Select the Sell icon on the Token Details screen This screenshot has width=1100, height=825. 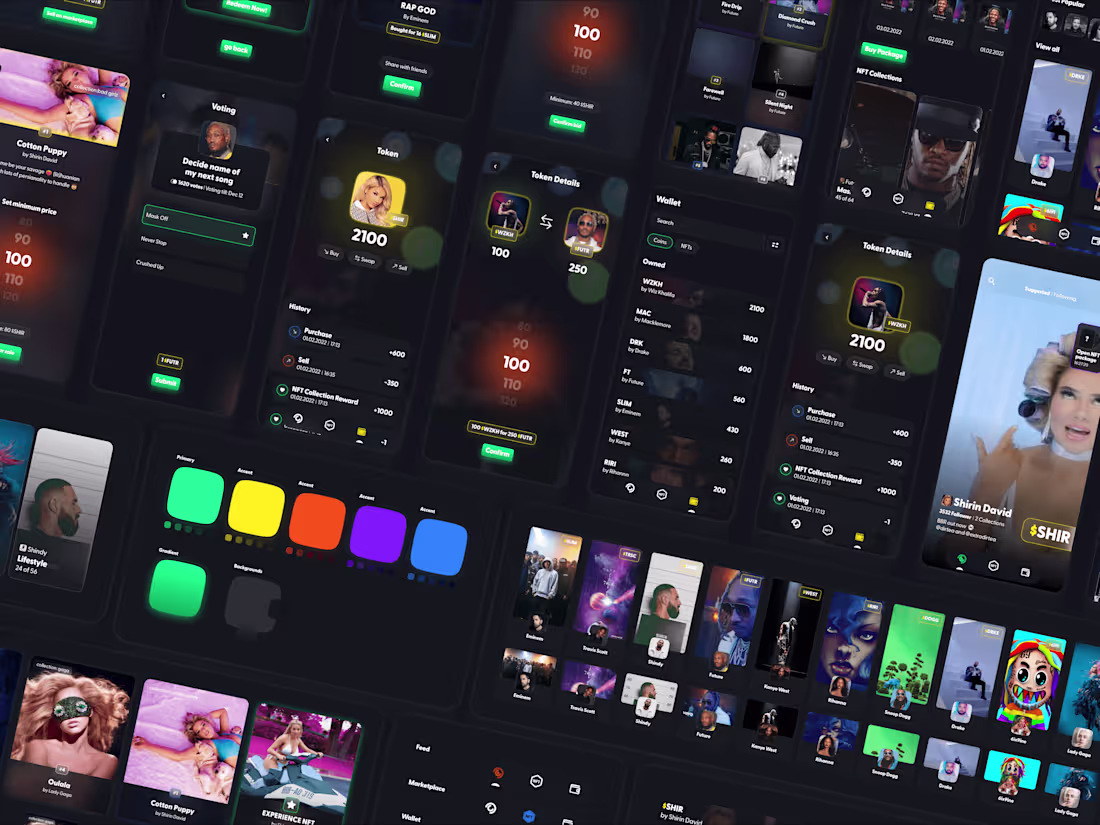896,370
